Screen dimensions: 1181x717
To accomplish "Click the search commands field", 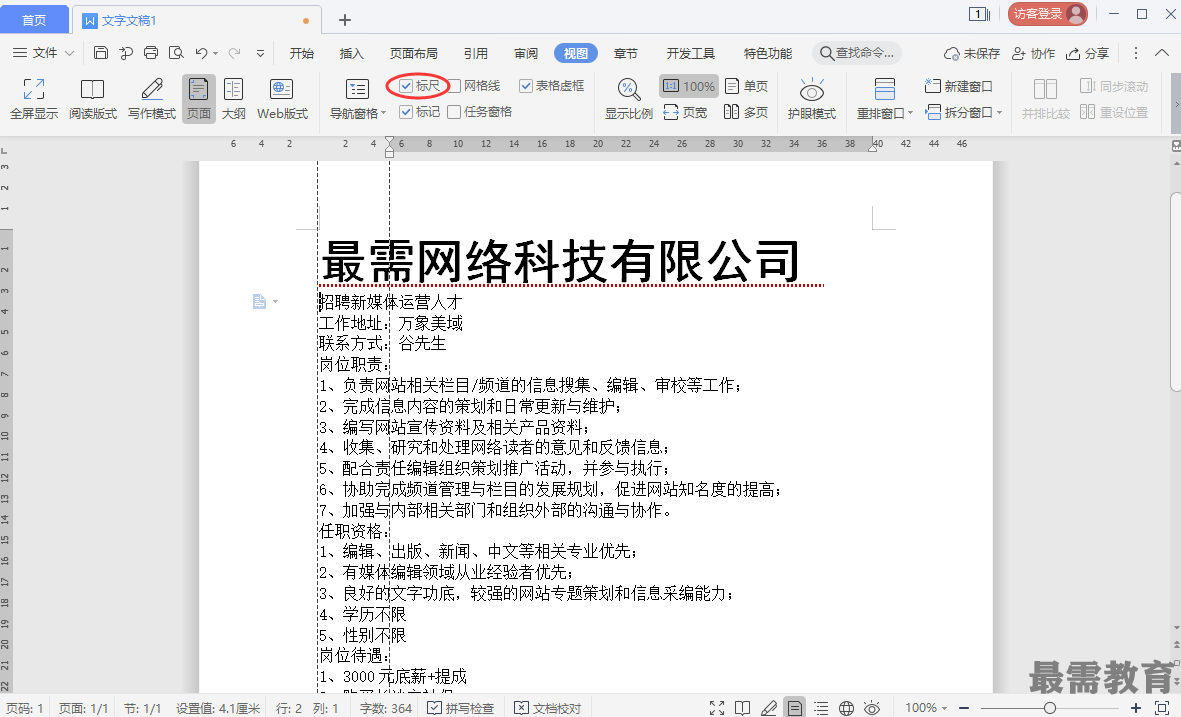I will [857, 53].
